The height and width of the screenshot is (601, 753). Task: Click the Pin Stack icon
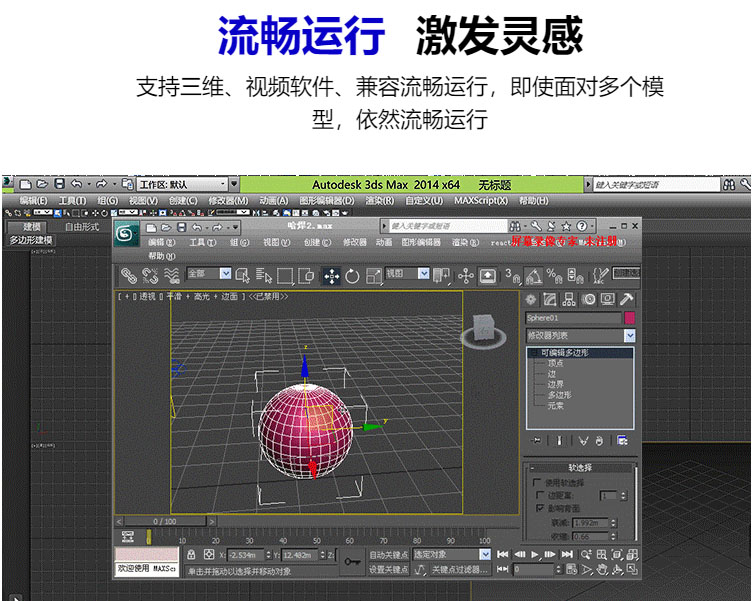pyautogui.click(x=536, y=440)
